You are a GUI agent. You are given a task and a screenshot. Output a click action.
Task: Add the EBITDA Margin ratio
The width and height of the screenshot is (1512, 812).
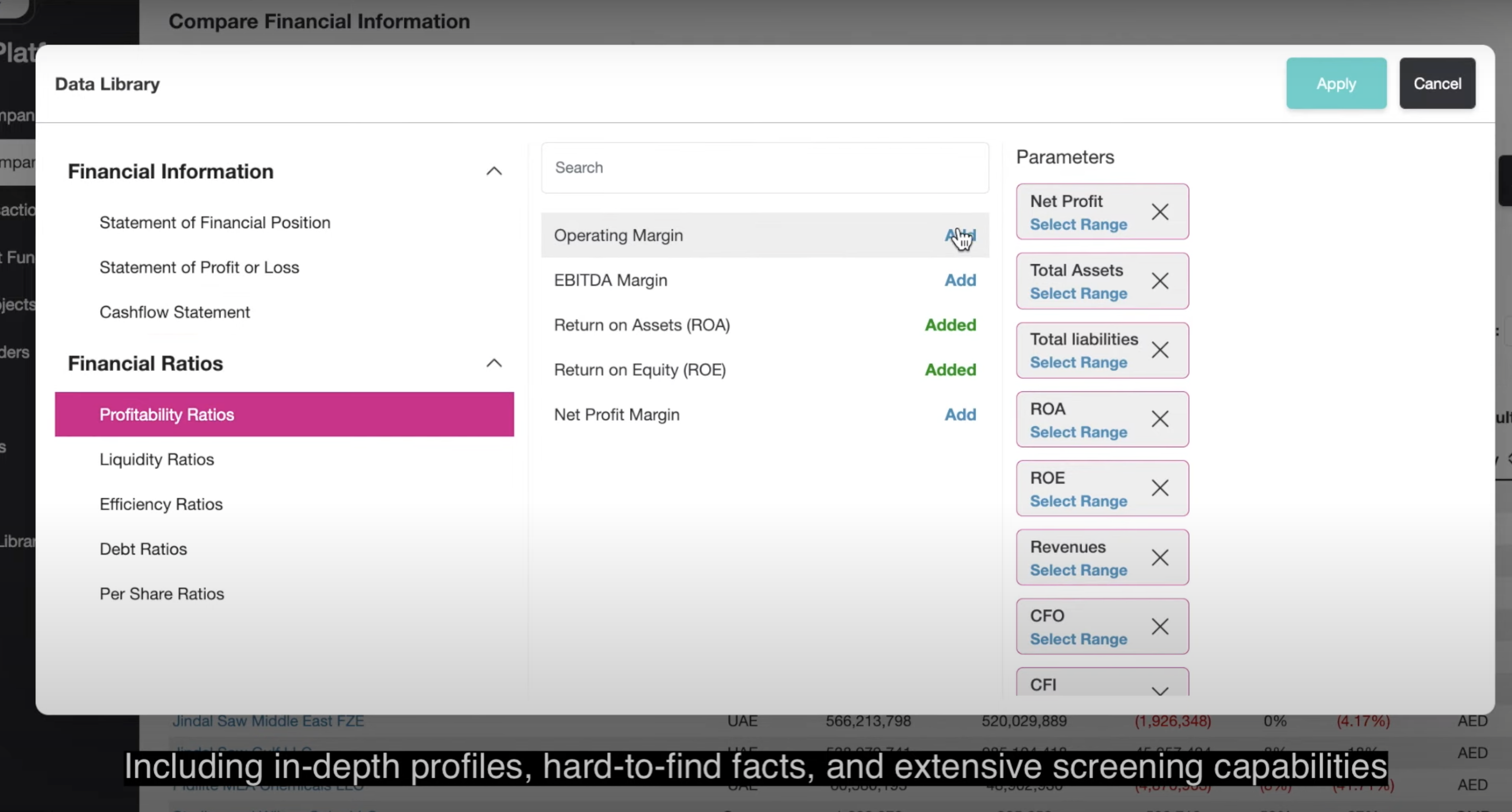(959, 280)
